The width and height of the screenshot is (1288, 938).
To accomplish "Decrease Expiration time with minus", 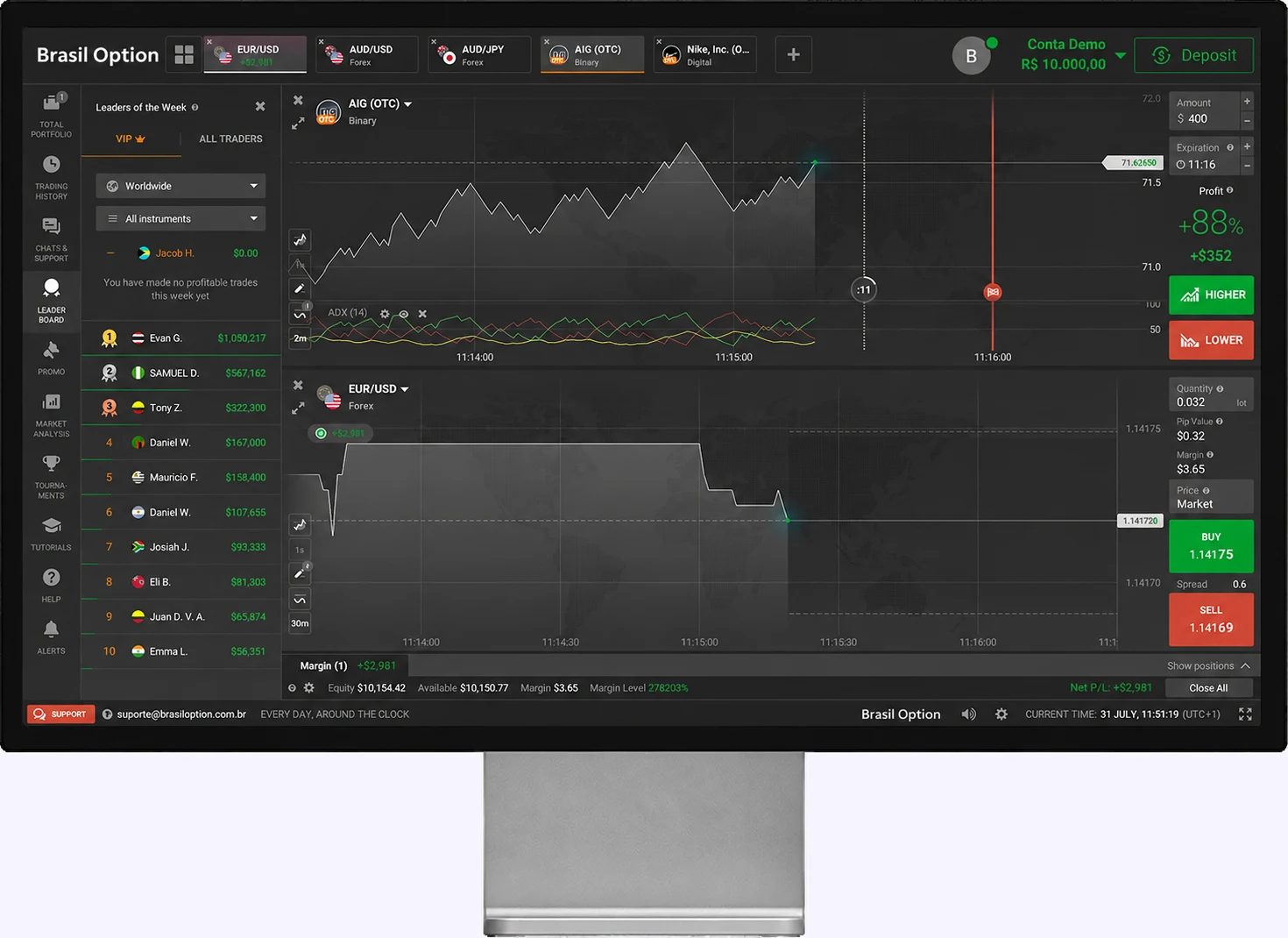I will (1247, 166).
